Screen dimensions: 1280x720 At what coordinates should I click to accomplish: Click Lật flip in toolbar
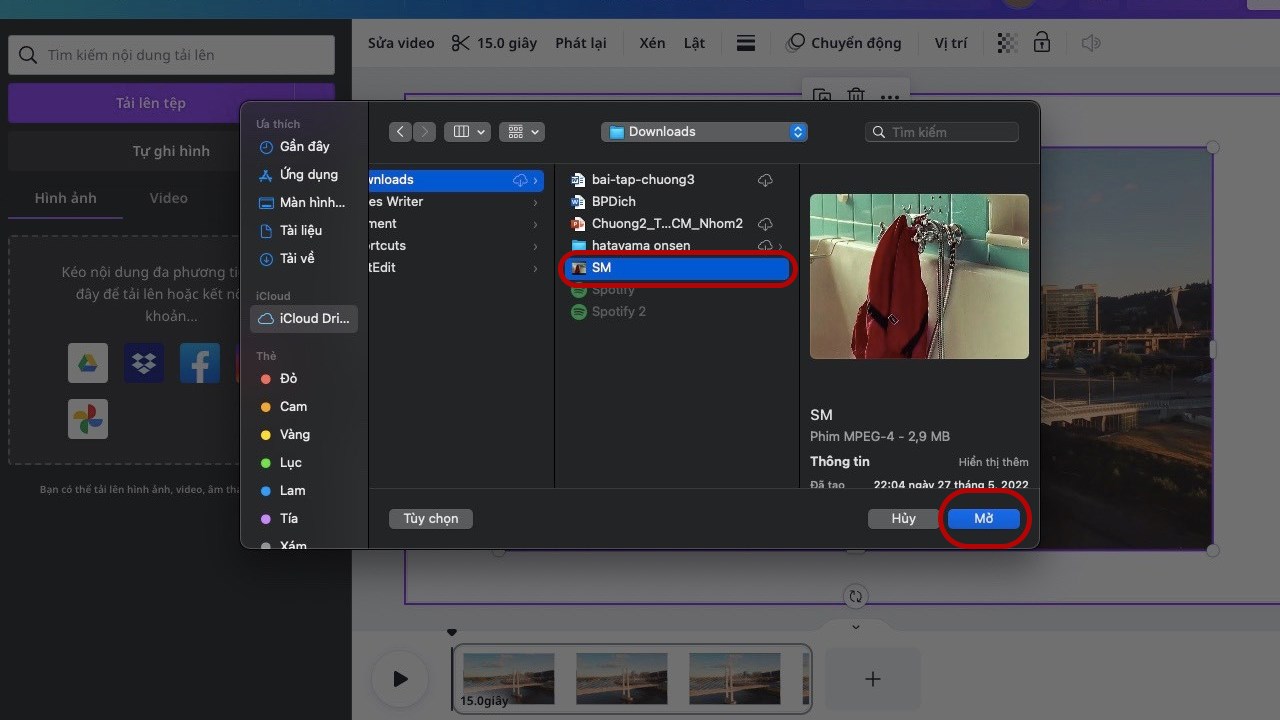click(x=694, y=43)
